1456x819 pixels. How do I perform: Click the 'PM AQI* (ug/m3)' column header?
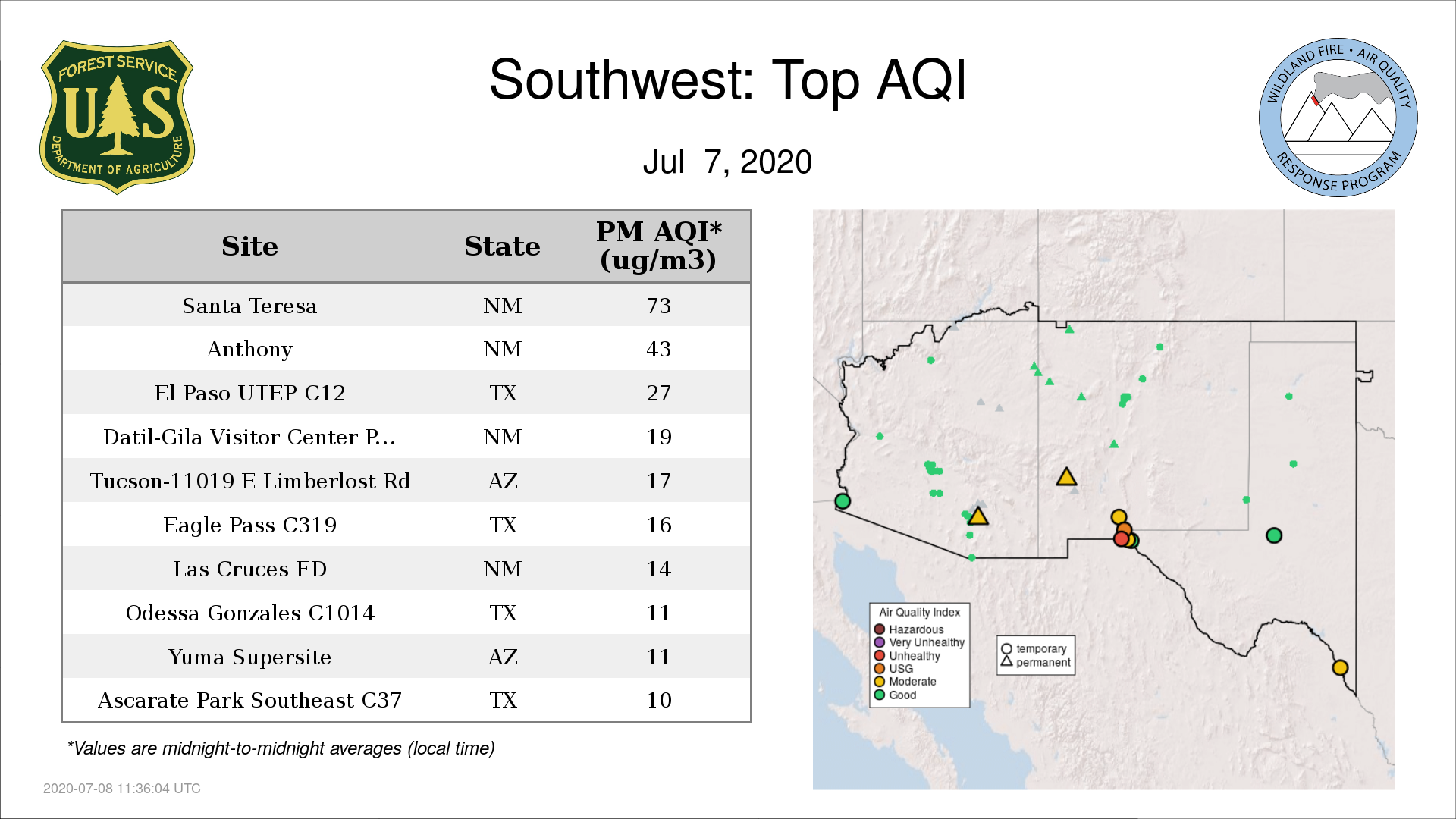[x=658, y=246]
